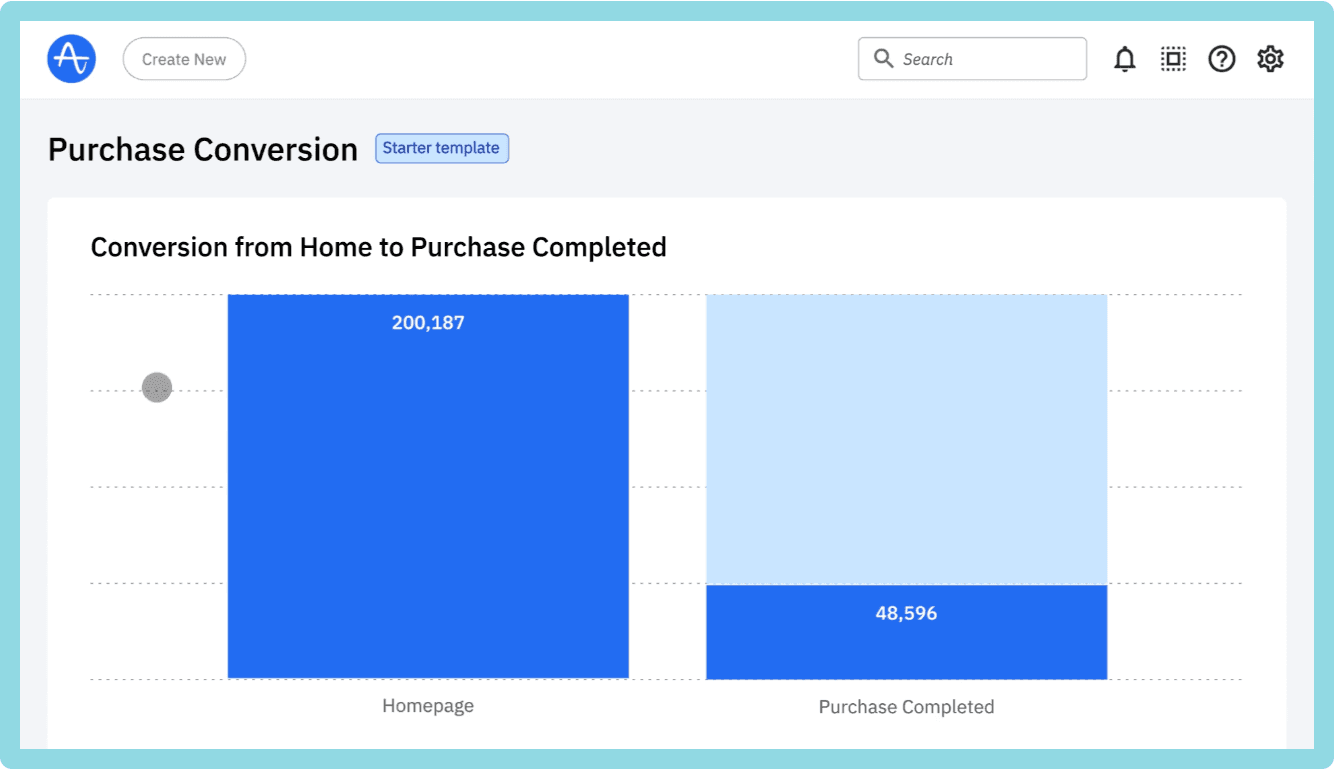Select the Homepage funnel bar
Screen dimensions: 1334x770
(428, 485)
